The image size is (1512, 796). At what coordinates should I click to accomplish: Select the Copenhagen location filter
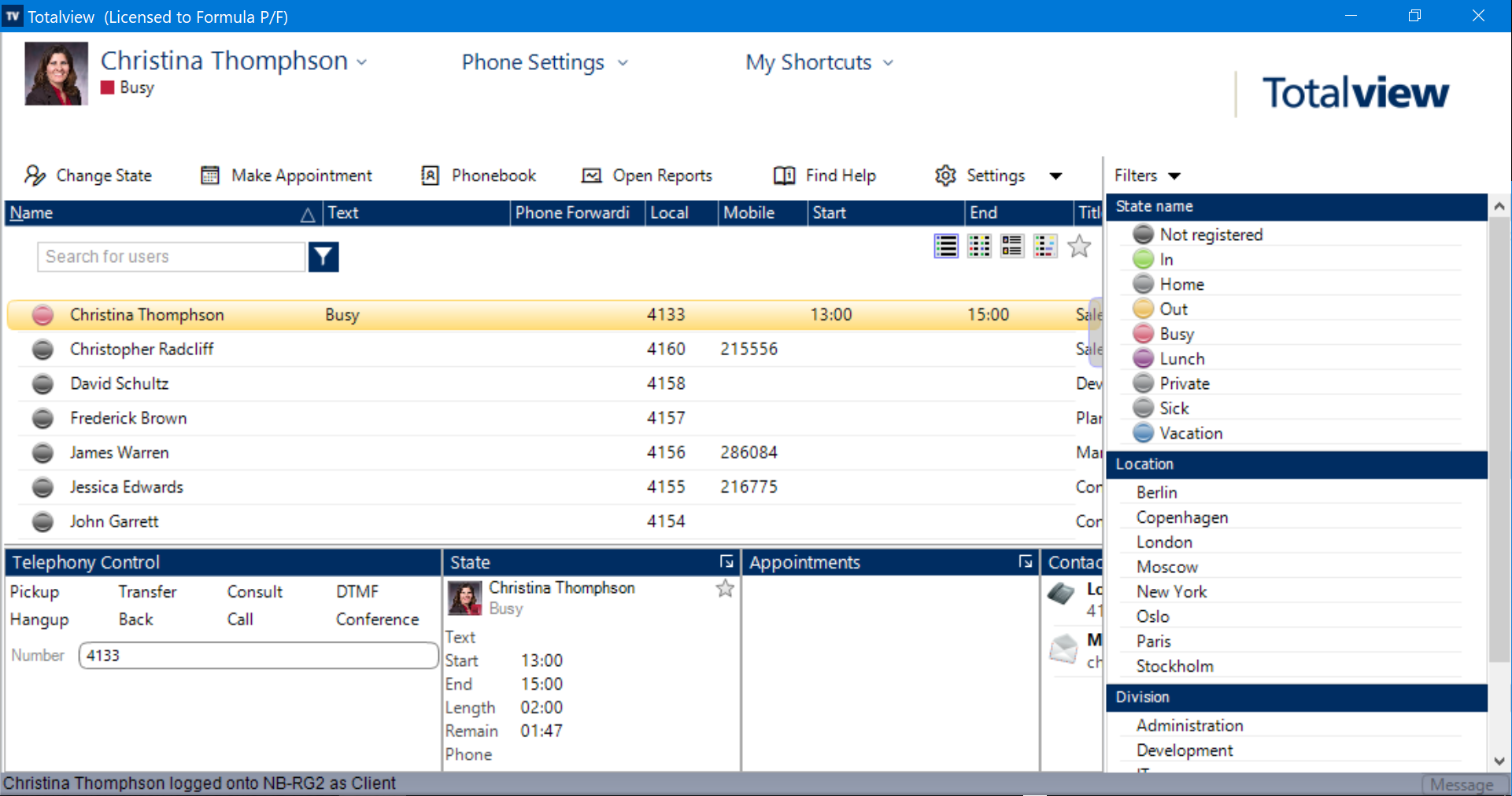1181,517
